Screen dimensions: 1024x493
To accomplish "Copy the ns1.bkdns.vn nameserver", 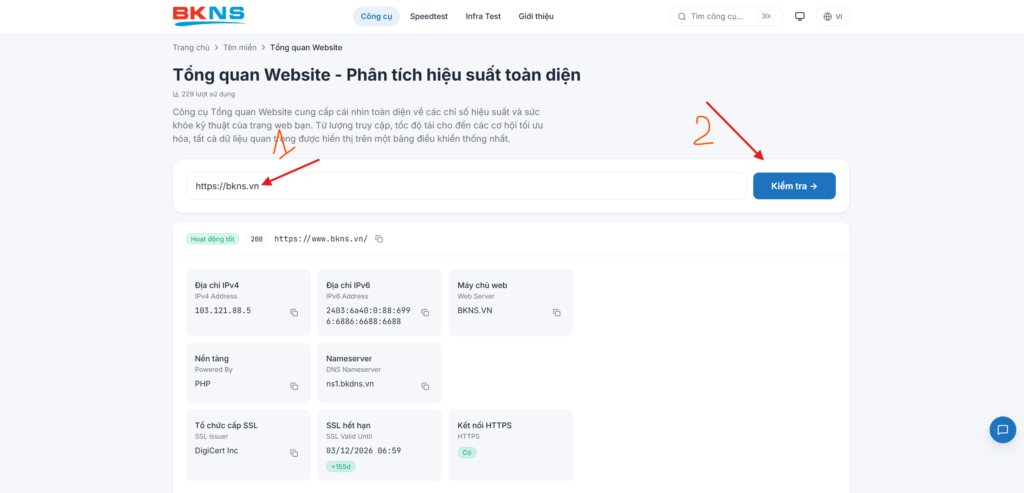I will [425, 387].
